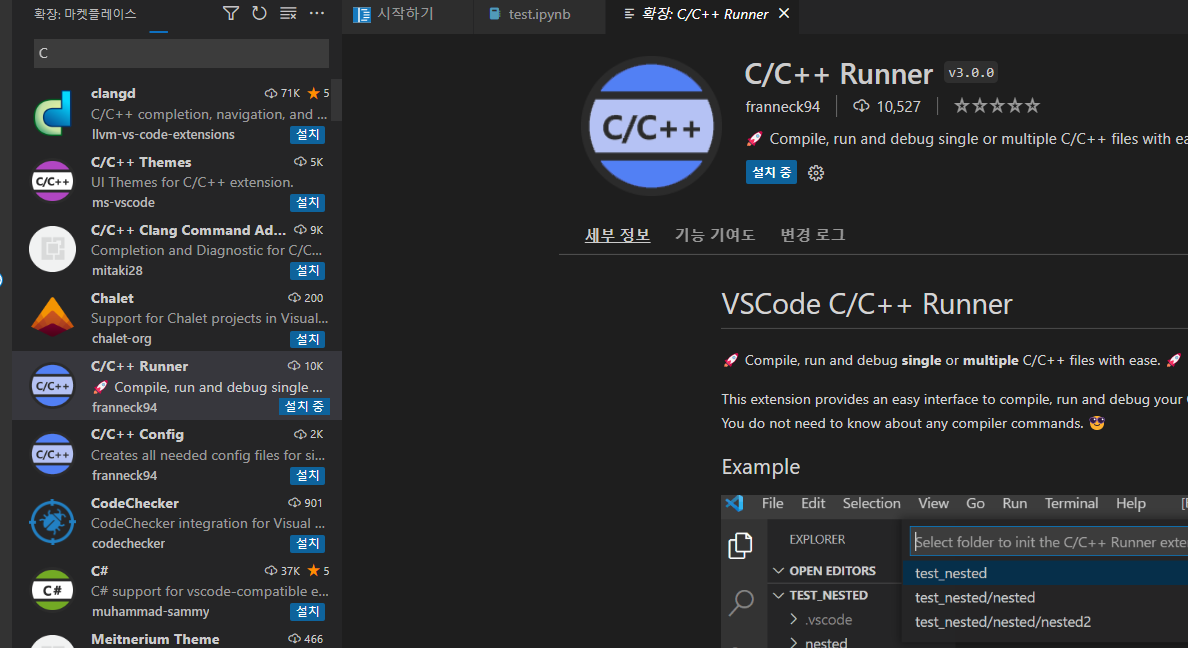Click the chalet-org publisher name

pos(121,339)
